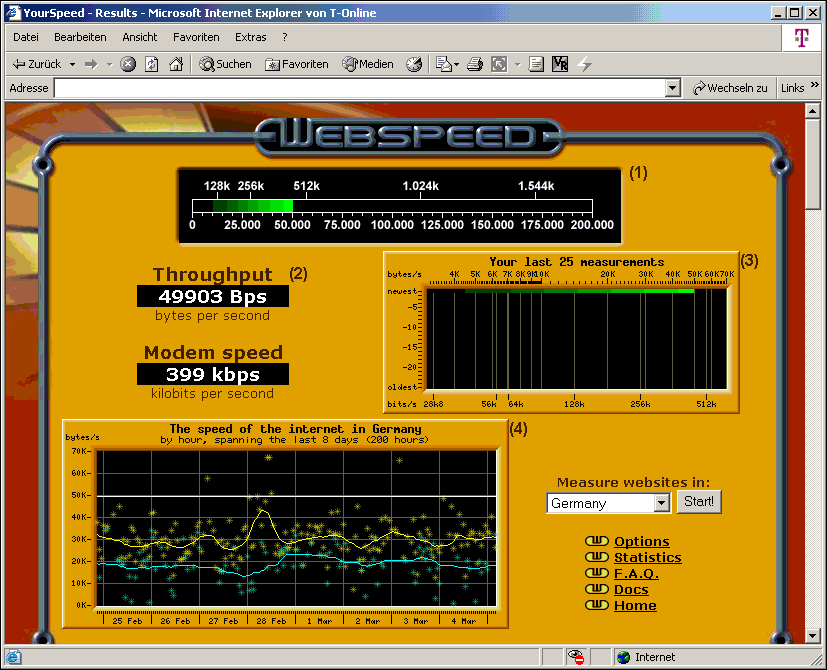
Task: Click the 49903 Bps throughput value
Action: coord(213,296)
